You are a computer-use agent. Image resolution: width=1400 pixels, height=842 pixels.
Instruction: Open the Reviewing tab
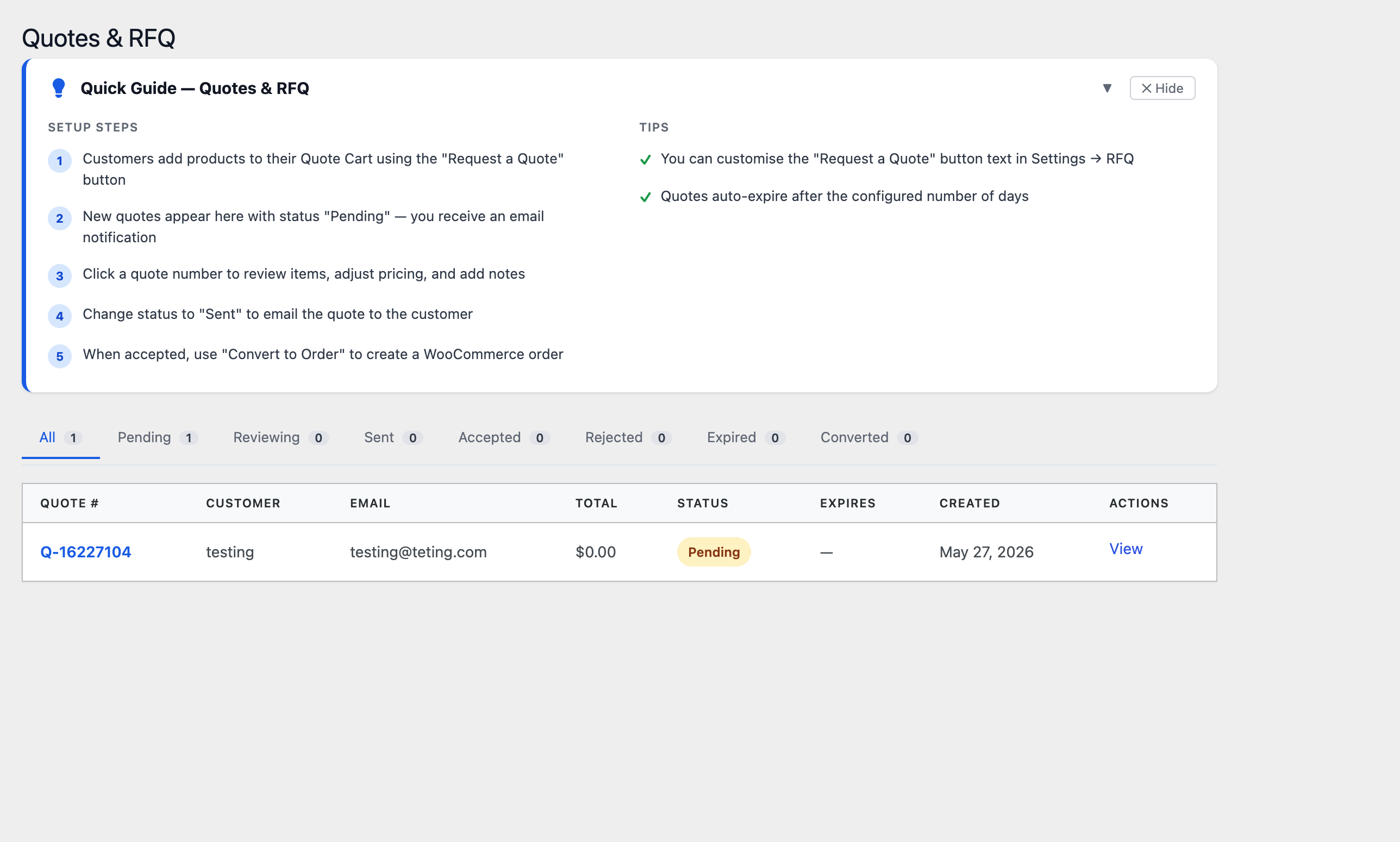[x=281, y=437]
